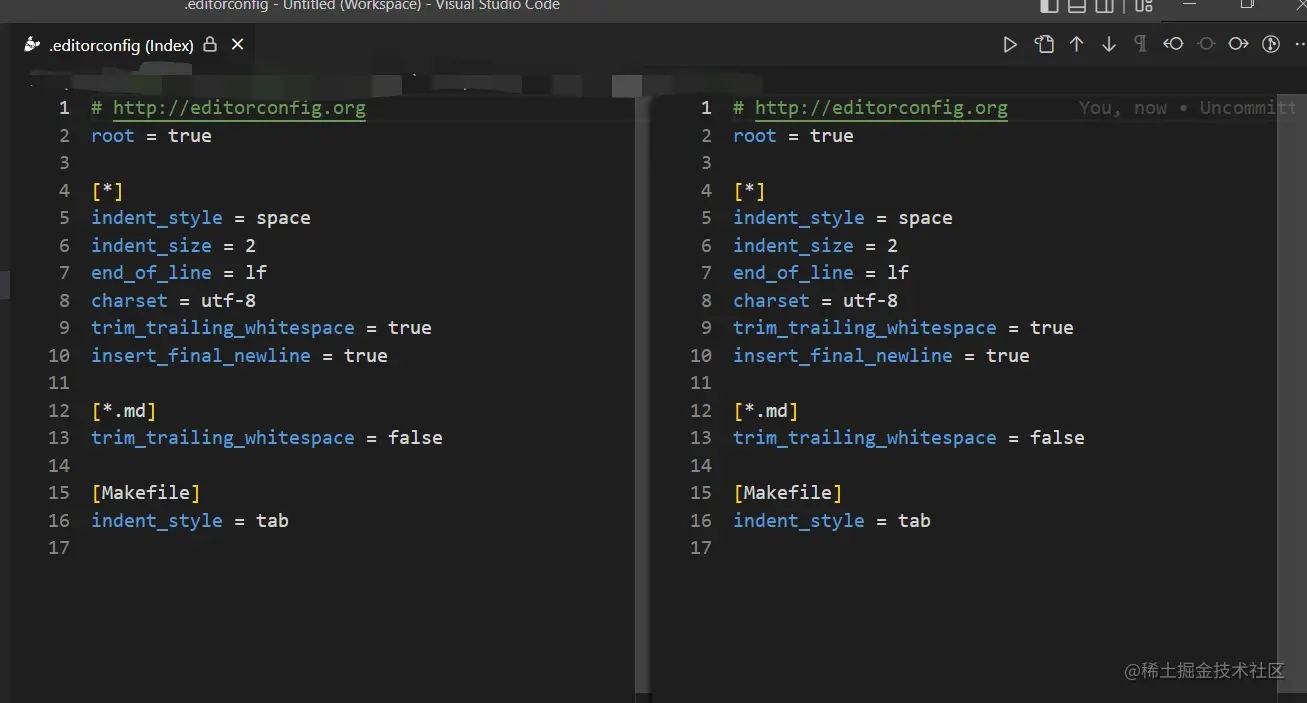The height and width of the screenshot is (703, 1307).
Task: Open previous revision with left-arrow commit icon
Action: click(x=1173, y=44)
